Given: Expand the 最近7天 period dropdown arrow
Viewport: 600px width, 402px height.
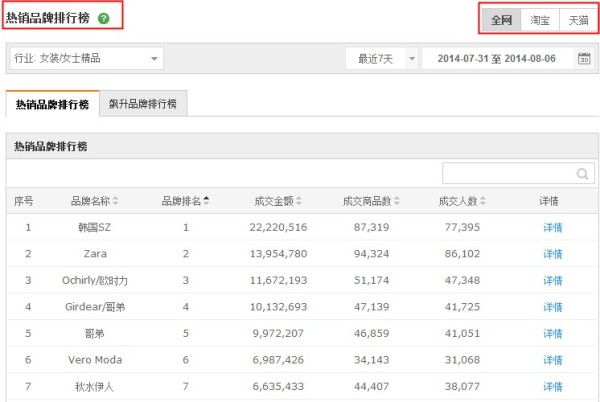Looking at the screenshot, I should click(x=412, y=59).
